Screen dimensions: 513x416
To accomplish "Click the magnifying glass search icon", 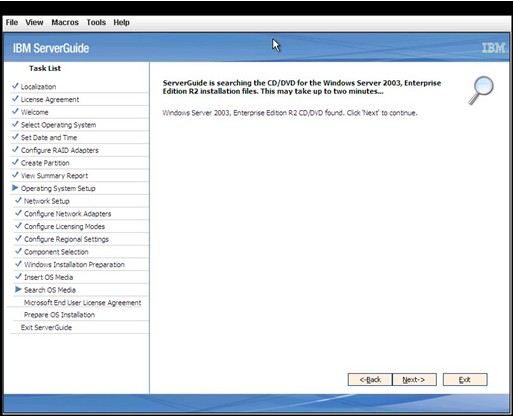I will coord(481,90).
